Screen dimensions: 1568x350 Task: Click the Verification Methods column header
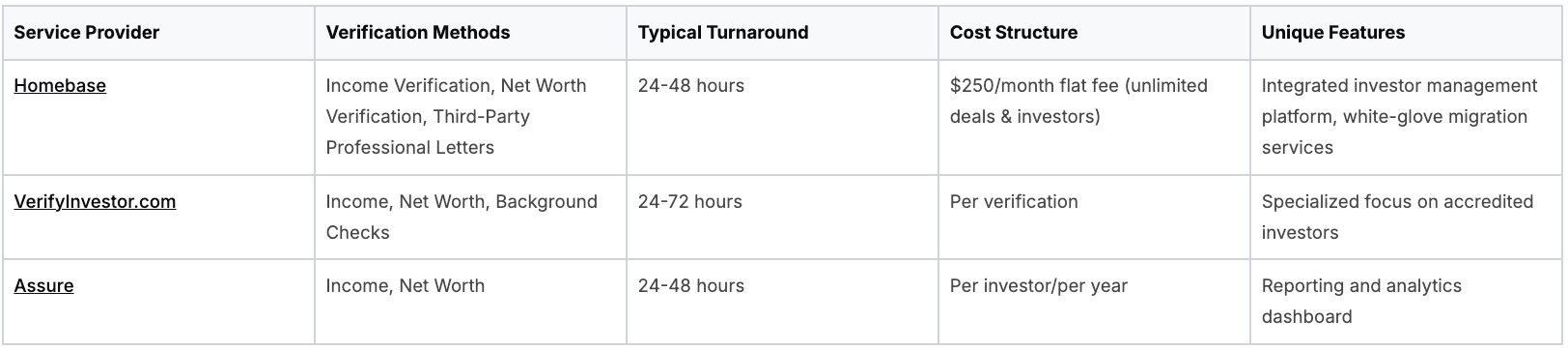point(470,32)
